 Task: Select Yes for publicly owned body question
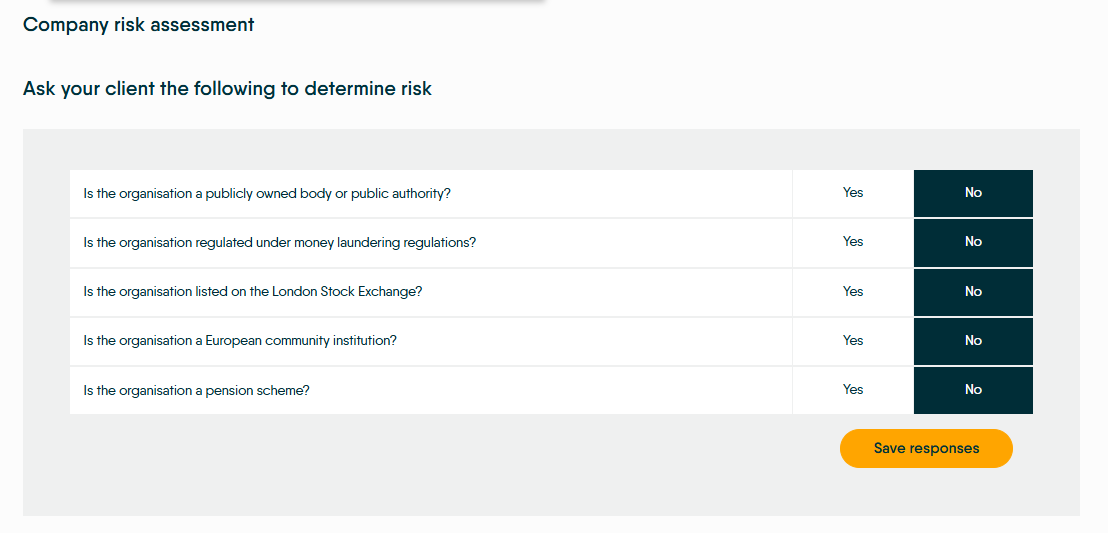pos(853,193)
